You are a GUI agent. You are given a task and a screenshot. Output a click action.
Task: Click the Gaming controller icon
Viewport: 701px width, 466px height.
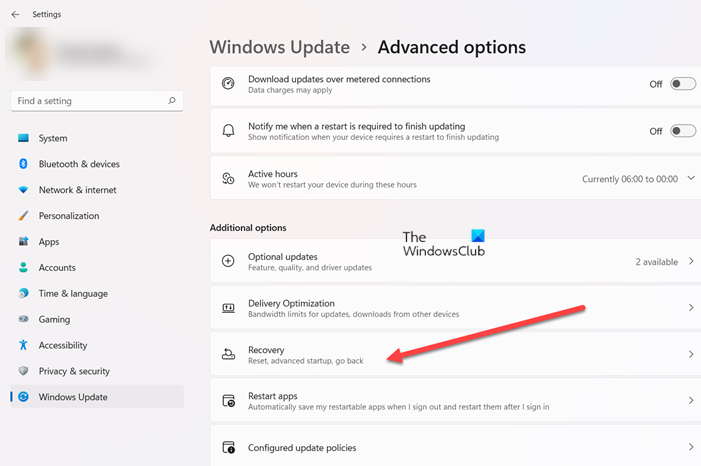tap(23, 319)
